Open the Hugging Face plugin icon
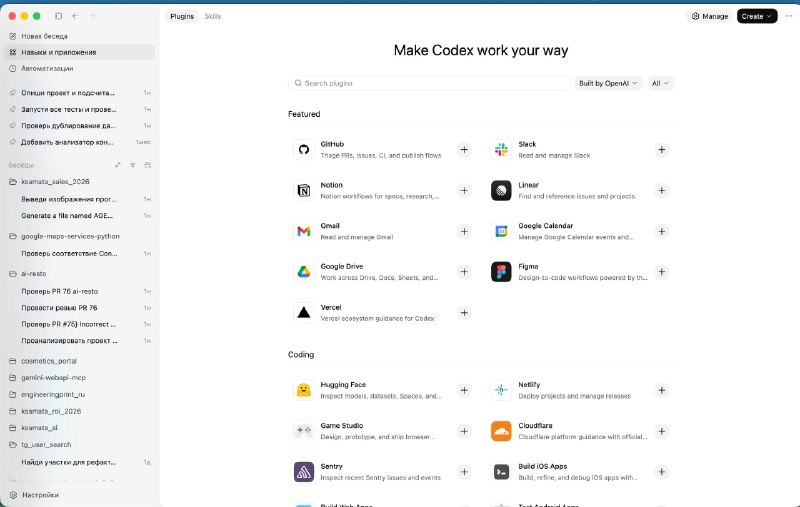 point(304,390)
